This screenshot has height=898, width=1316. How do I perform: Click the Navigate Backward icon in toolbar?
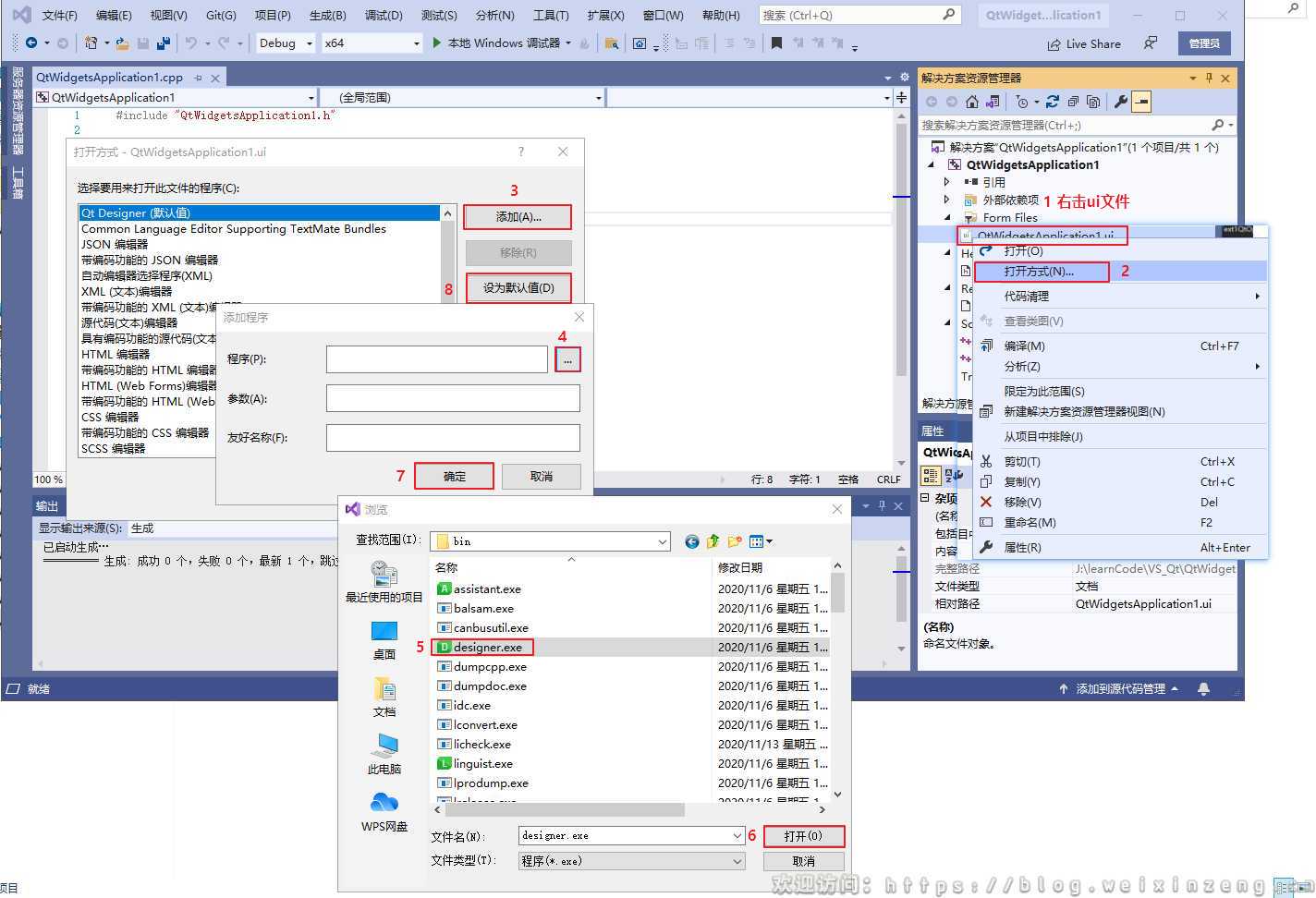point(31,43)
